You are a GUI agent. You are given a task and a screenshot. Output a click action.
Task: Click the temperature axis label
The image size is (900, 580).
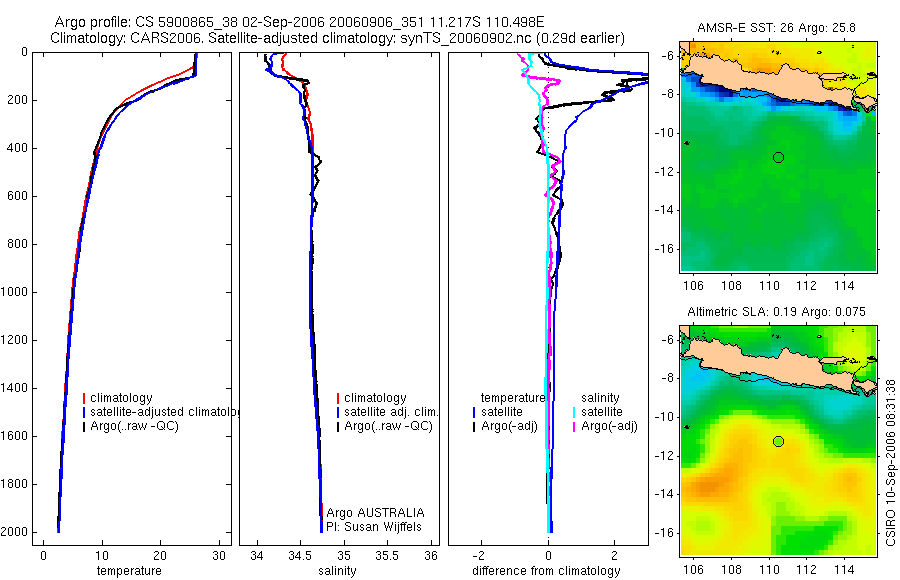tap(129, 571)
